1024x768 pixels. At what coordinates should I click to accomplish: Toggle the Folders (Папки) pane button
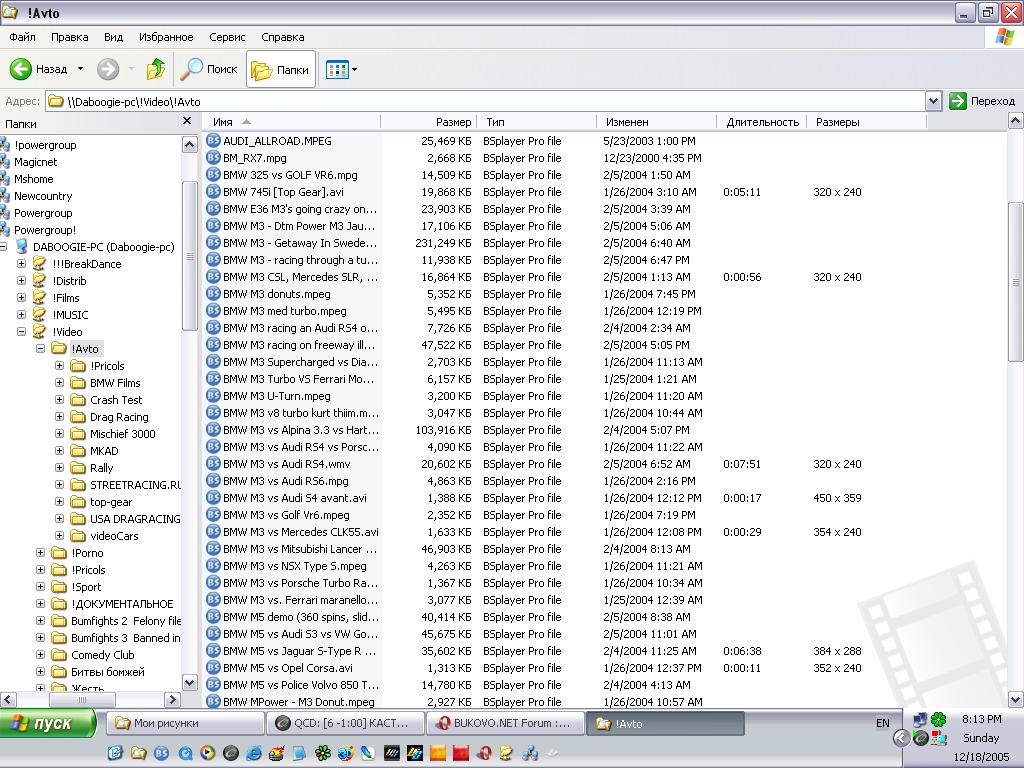[281, 70]
